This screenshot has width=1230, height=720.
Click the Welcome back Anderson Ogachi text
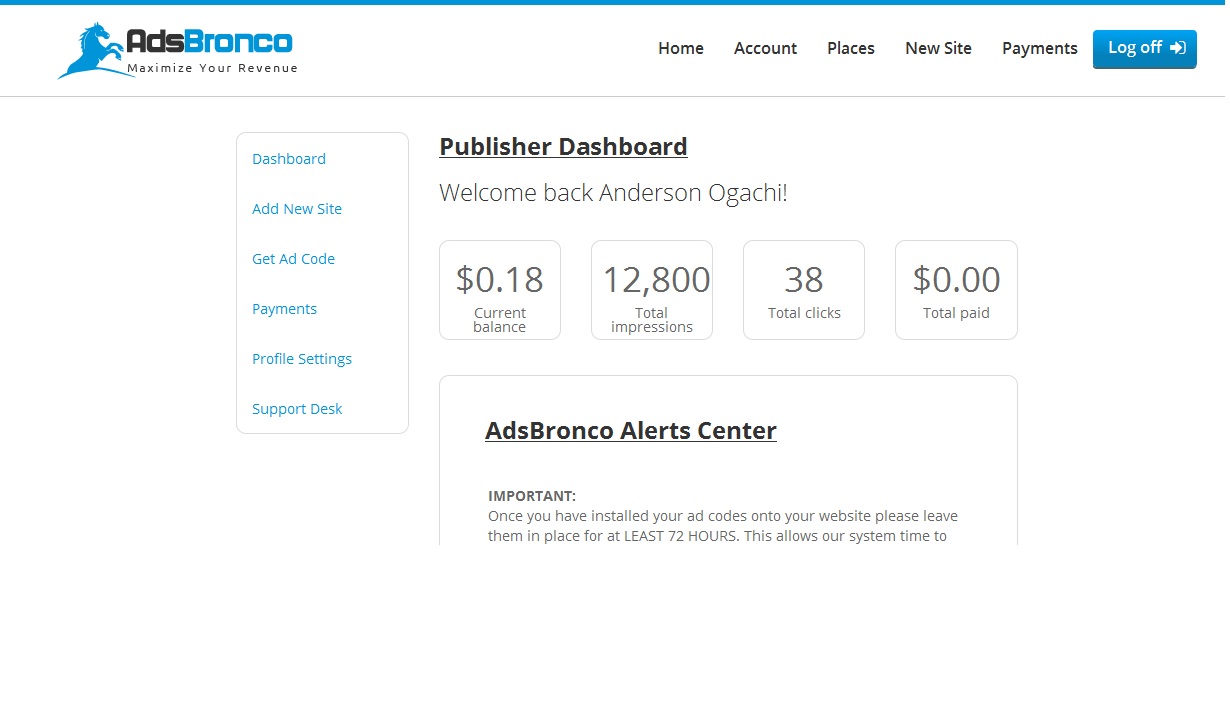[613, 193]
